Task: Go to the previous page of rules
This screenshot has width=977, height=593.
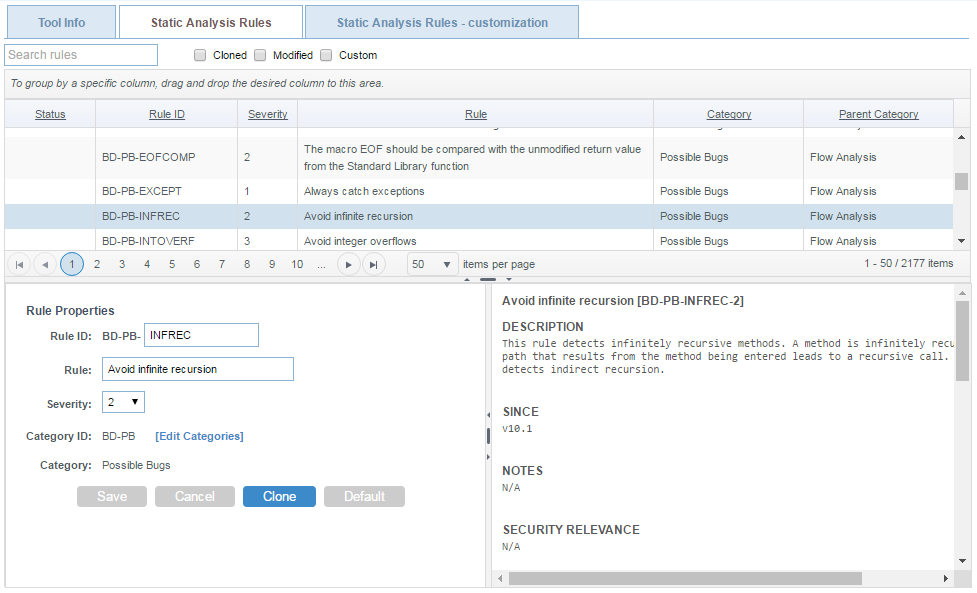Action: 45,265
